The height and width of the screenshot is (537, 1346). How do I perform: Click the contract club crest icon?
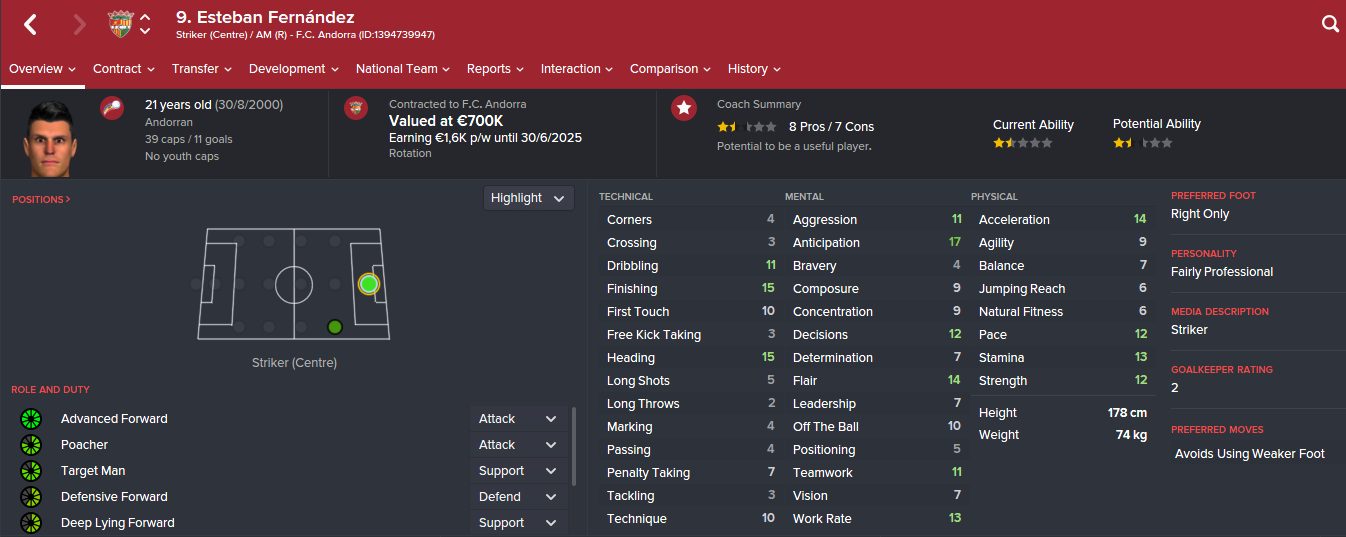pos(356,108)
